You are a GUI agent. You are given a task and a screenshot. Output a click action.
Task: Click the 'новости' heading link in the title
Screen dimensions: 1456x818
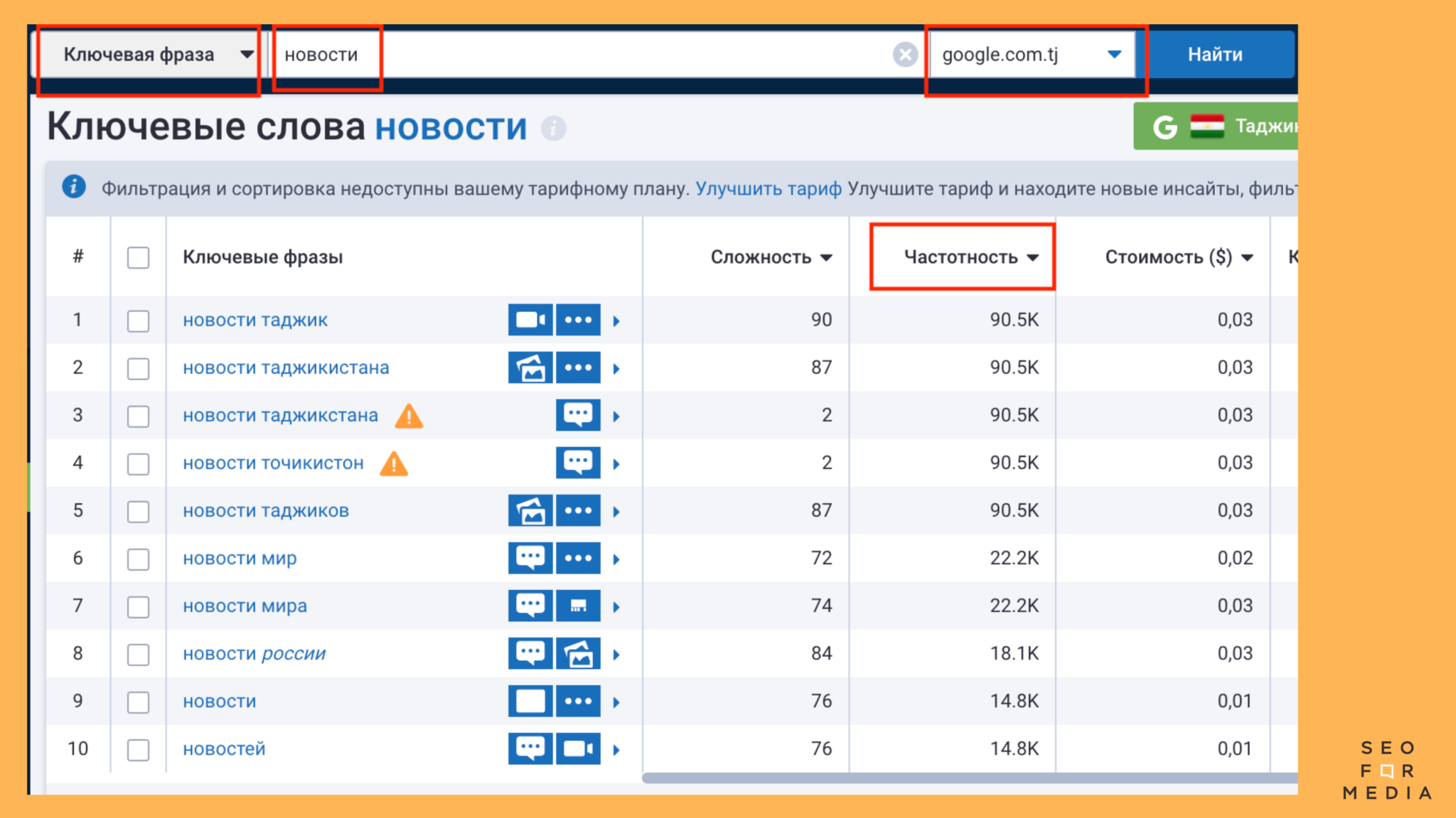point(451,128)
